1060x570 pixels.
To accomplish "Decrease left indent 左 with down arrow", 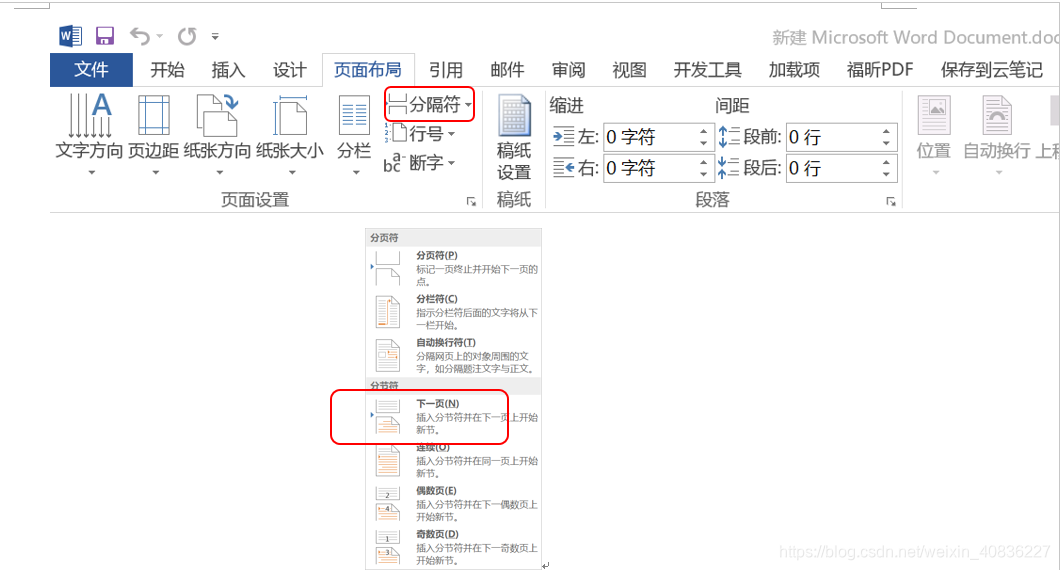I will pos(704,143).
